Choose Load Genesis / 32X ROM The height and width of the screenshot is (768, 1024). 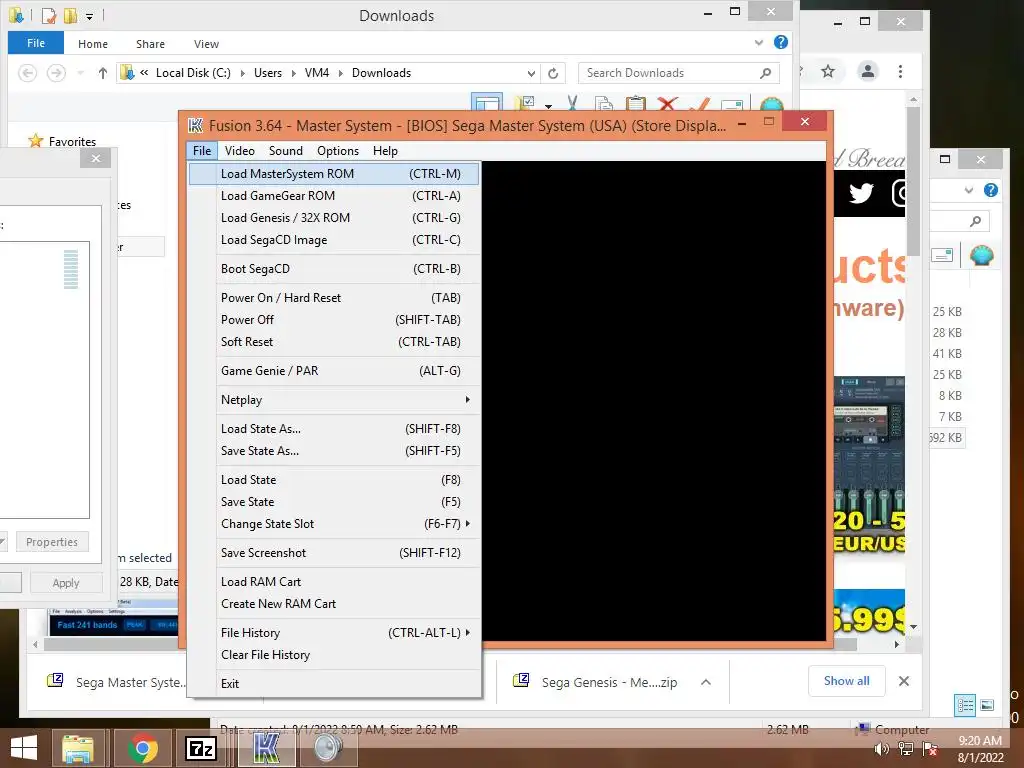pyautogui.click(x=334, y=218)
